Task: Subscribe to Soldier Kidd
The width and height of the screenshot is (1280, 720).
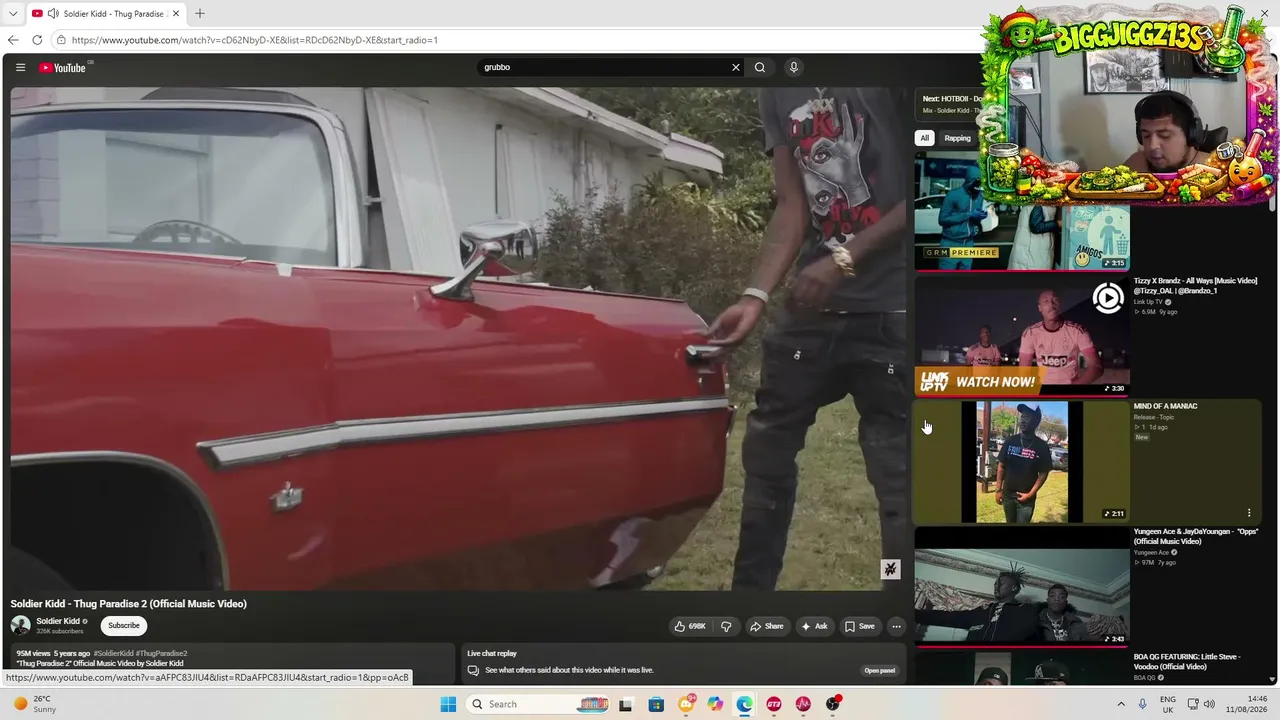Action: tap(124, 626)
